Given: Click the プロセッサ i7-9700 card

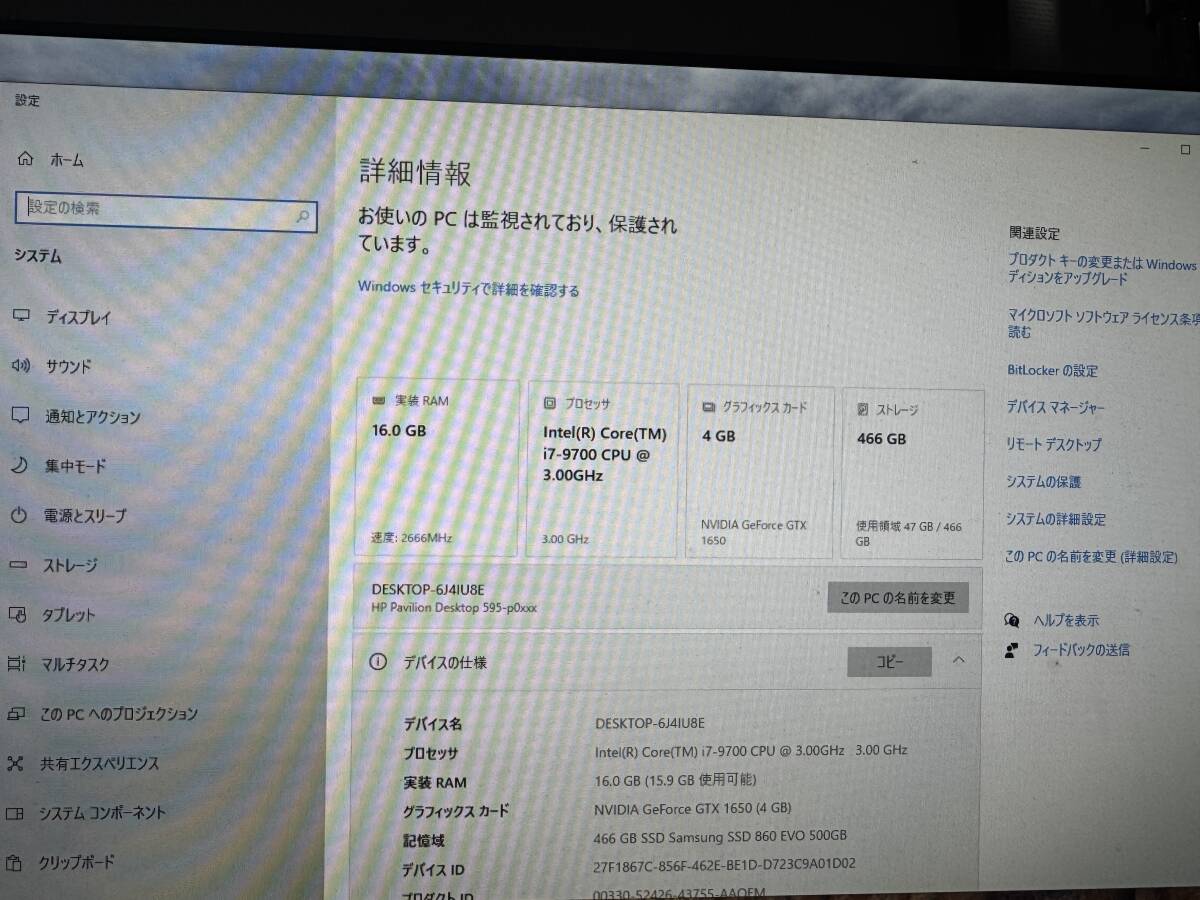Looking at the screenshot, I should (x=603, y=470).
